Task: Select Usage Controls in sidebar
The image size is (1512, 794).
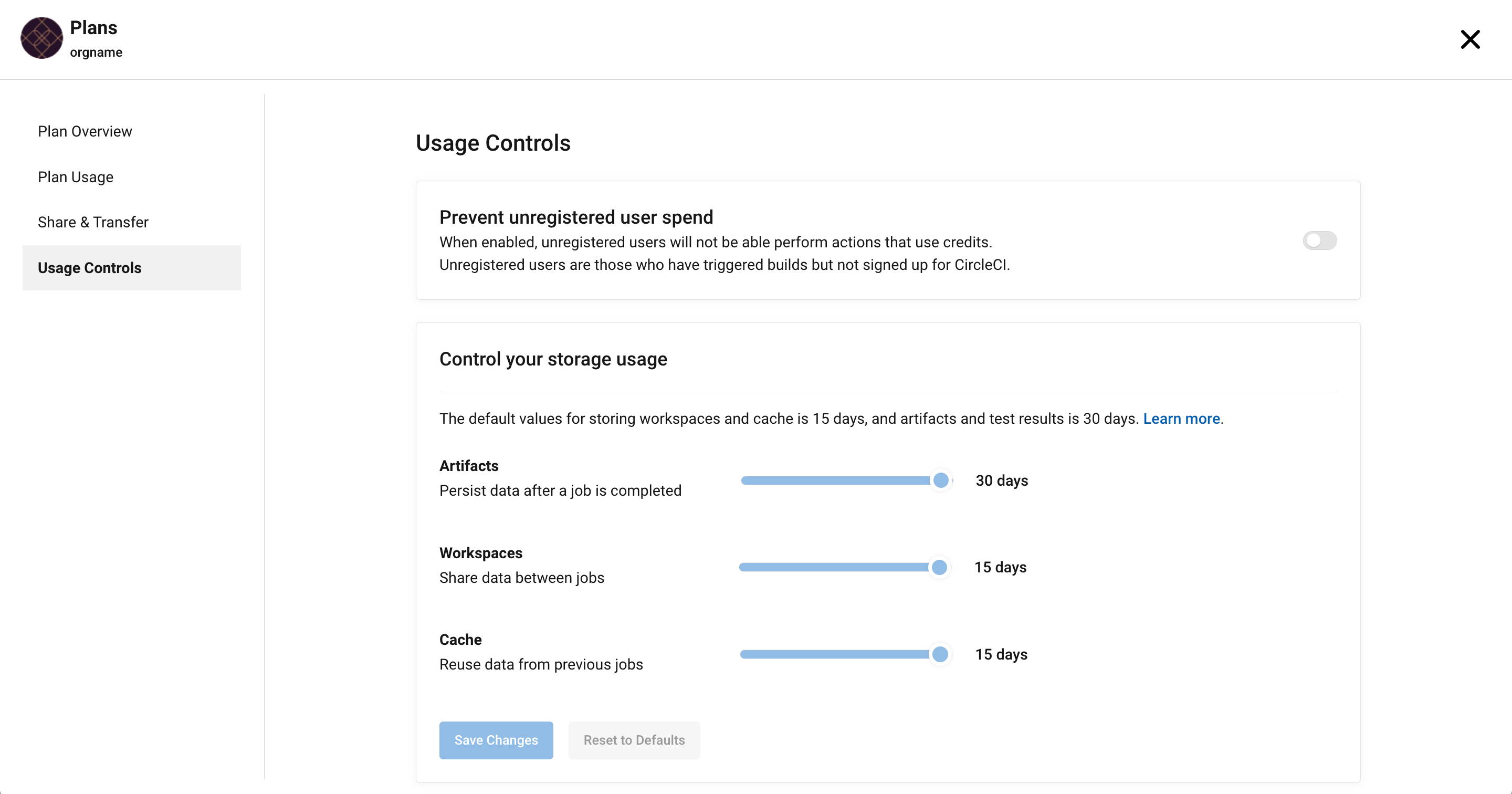Action: pyautogui.click(x=131, y=268)
